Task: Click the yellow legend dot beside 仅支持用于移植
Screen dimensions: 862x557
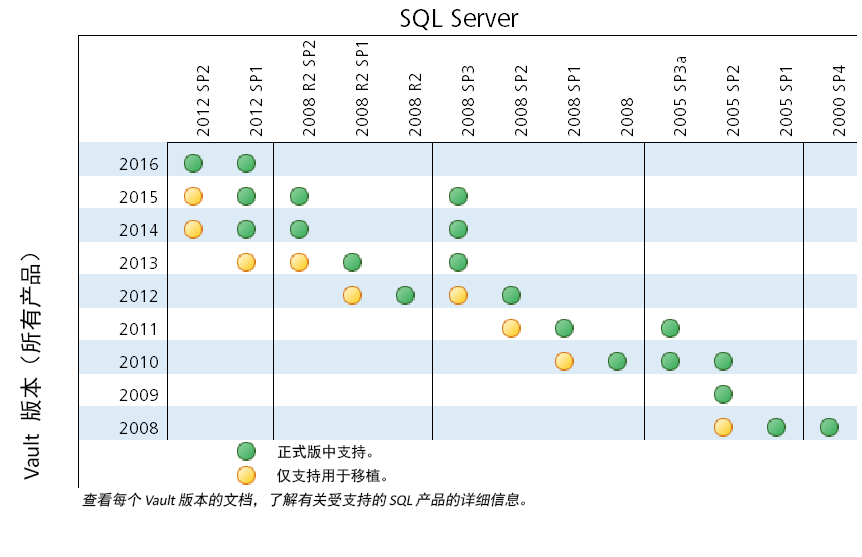Action: (246, 475)
